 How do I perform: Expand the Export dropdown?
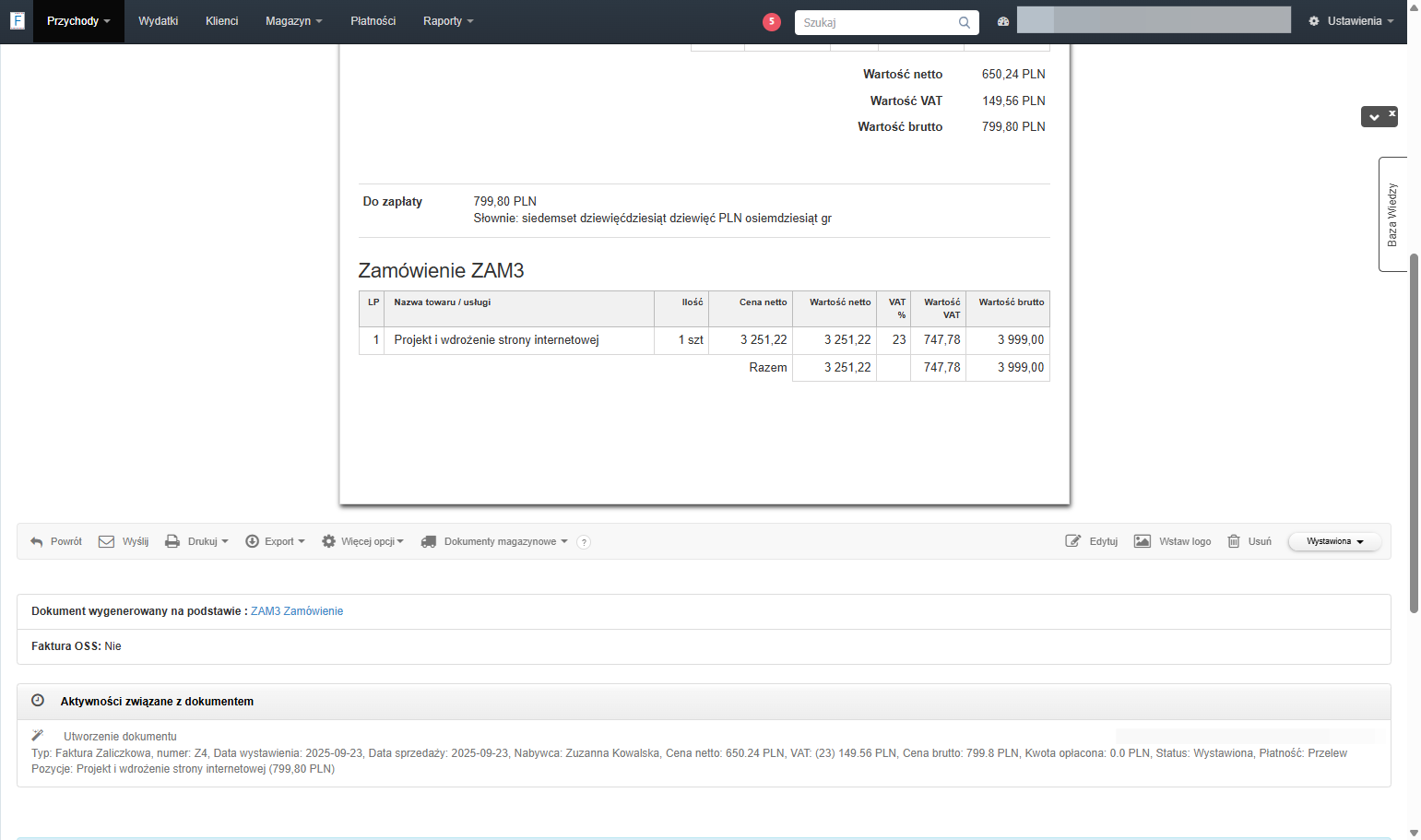click(275, 541)
